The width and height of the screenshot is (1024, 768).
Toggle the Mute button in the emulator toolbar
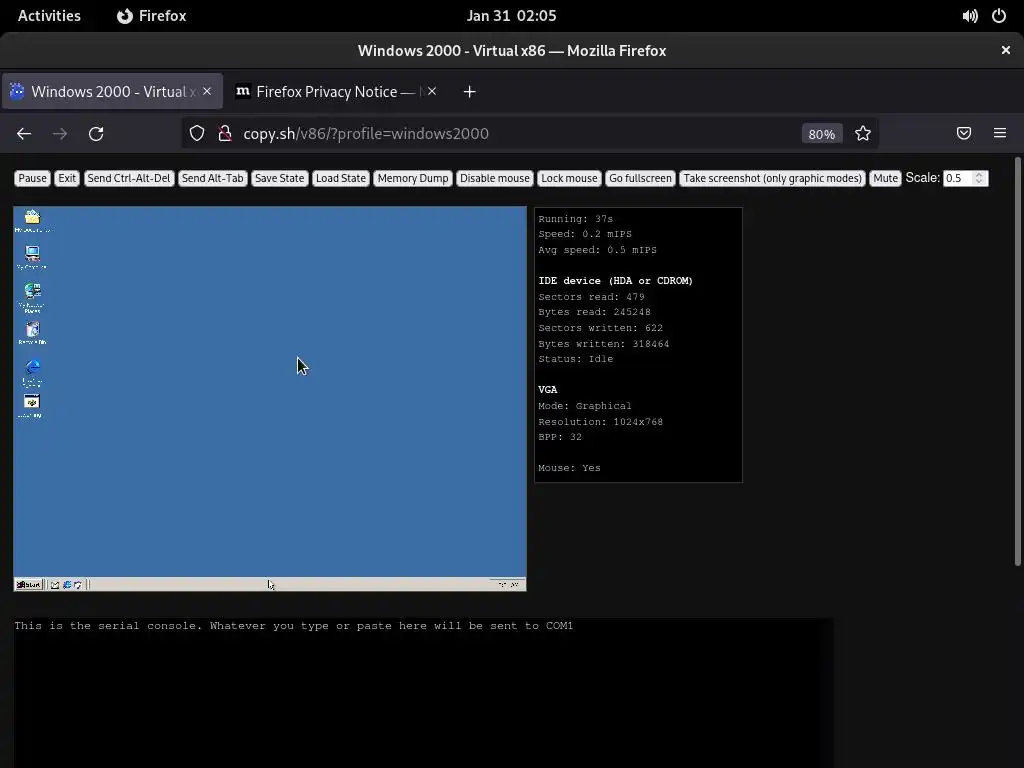coord(886,178)
